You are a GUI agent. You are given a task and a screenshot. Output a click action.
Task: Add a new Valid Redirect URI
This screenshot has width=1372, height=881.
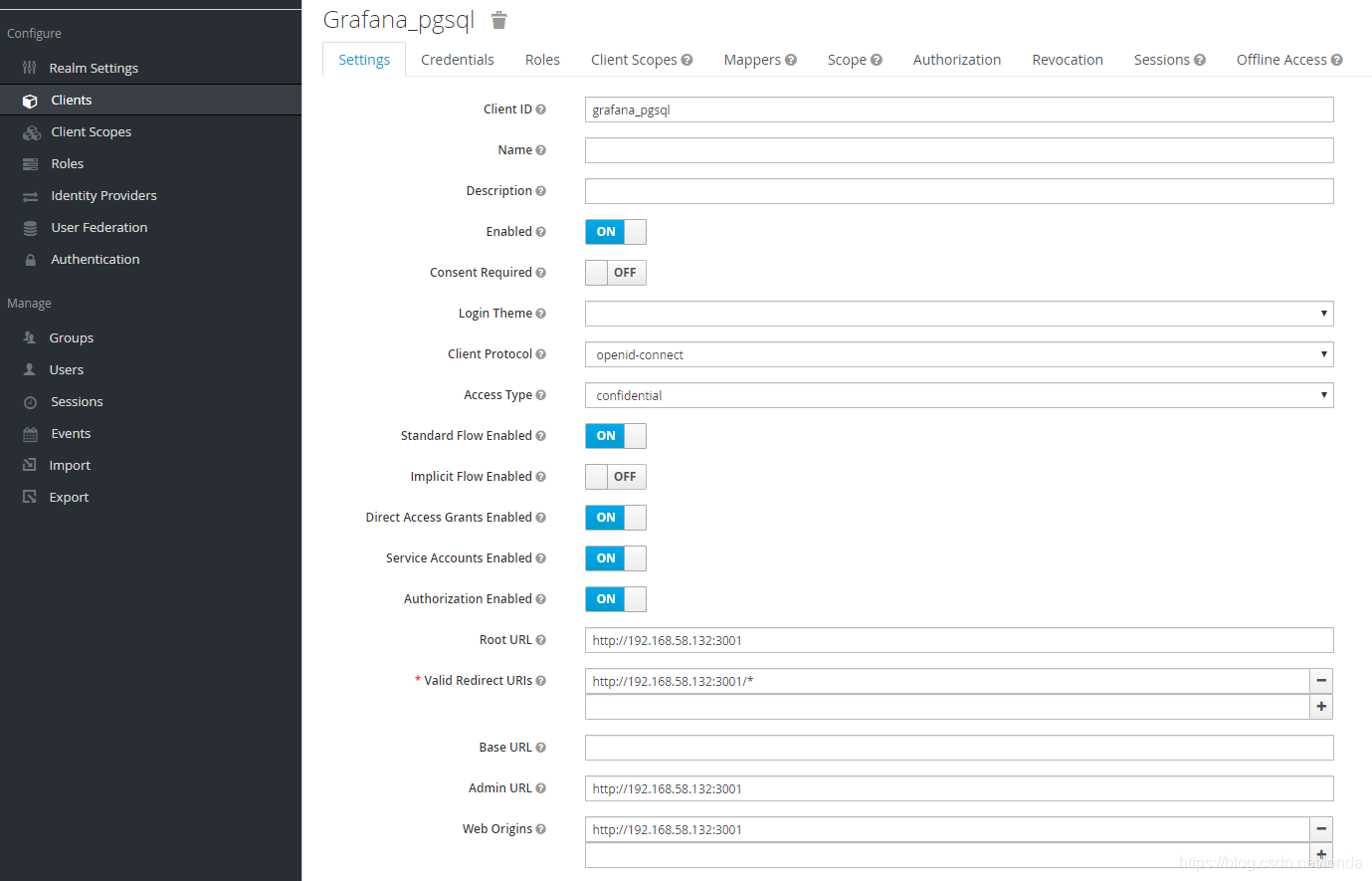click(1321, 707)
